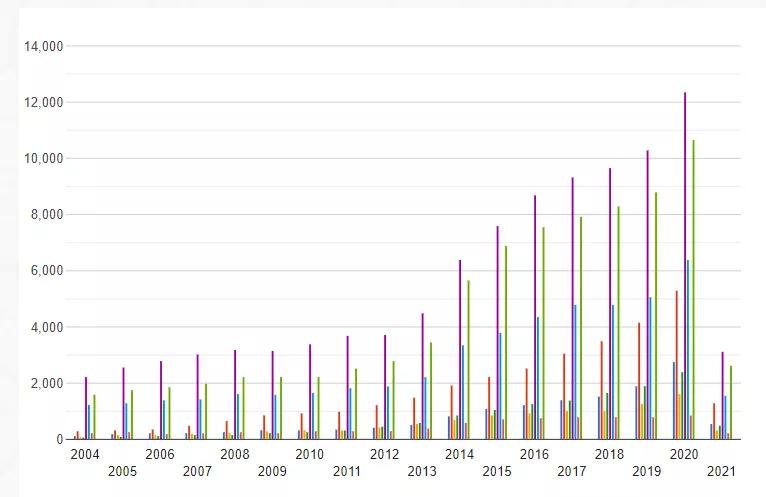The height and width of the screenshot is (497, 766).
Task: Select the light blue bar for 2019
Action: 650,368
